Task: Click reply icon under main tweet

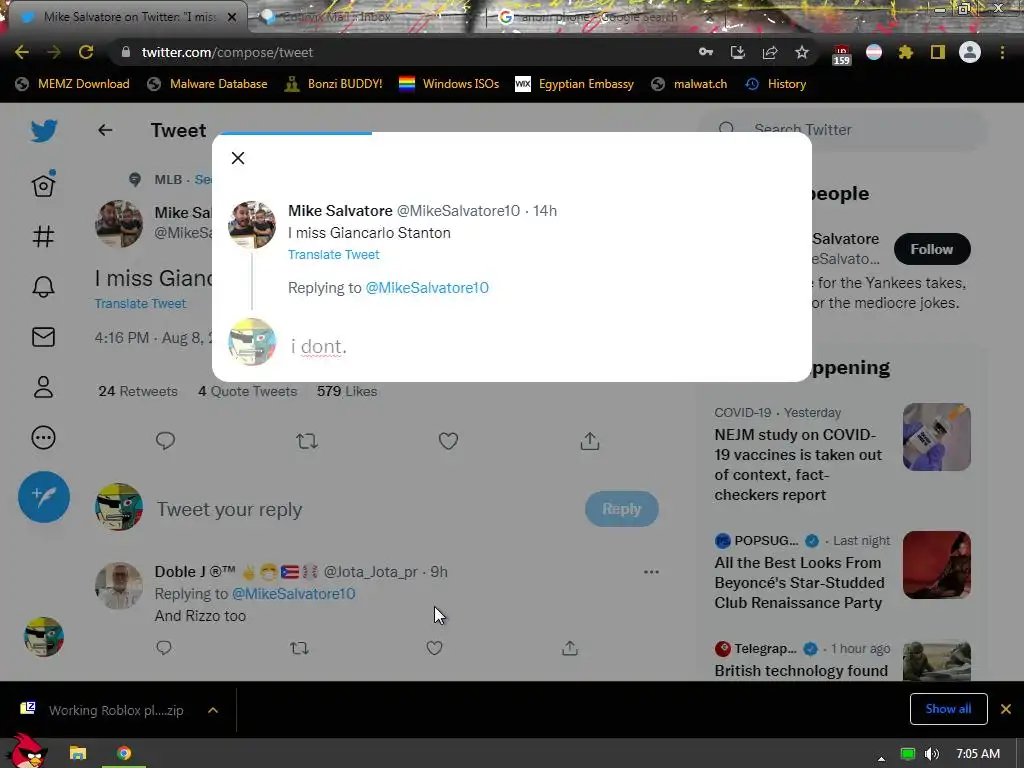Action: pyautogui.click(x=165, y=441)
